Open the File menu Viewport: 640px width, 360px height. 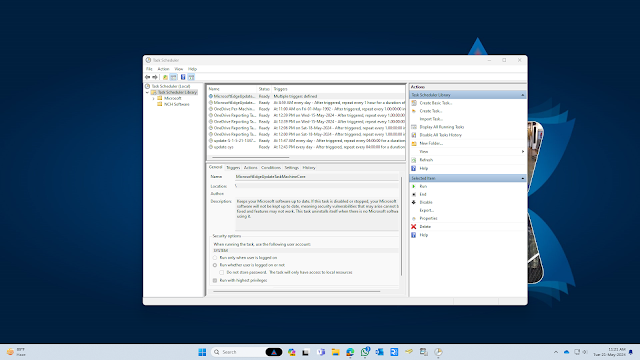(x=149, y=69)
